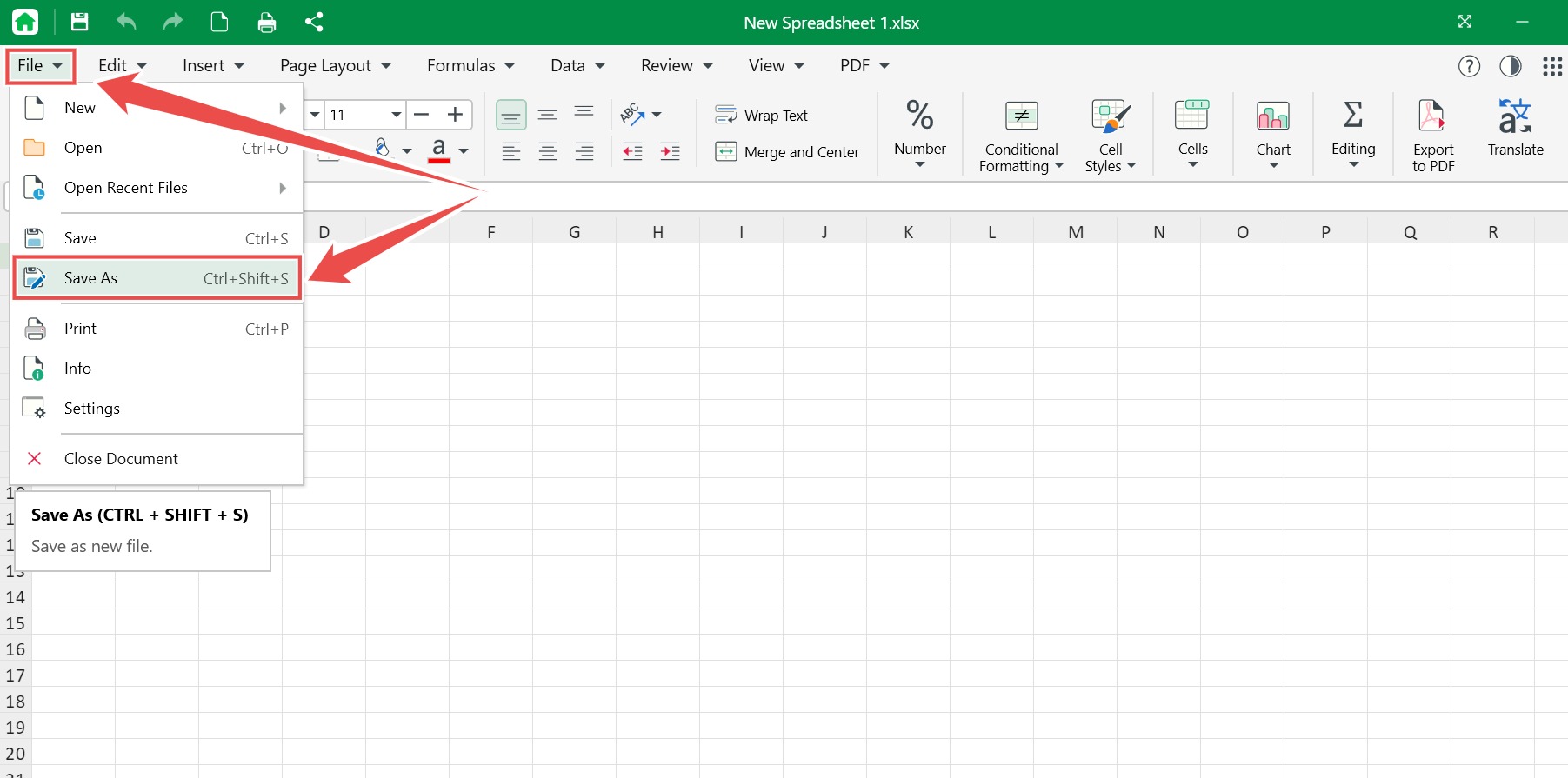Expand the font size dropdown showing 11
Image resolution: width=1568 pixels, height=778 pixels.
tap(396, 115)
